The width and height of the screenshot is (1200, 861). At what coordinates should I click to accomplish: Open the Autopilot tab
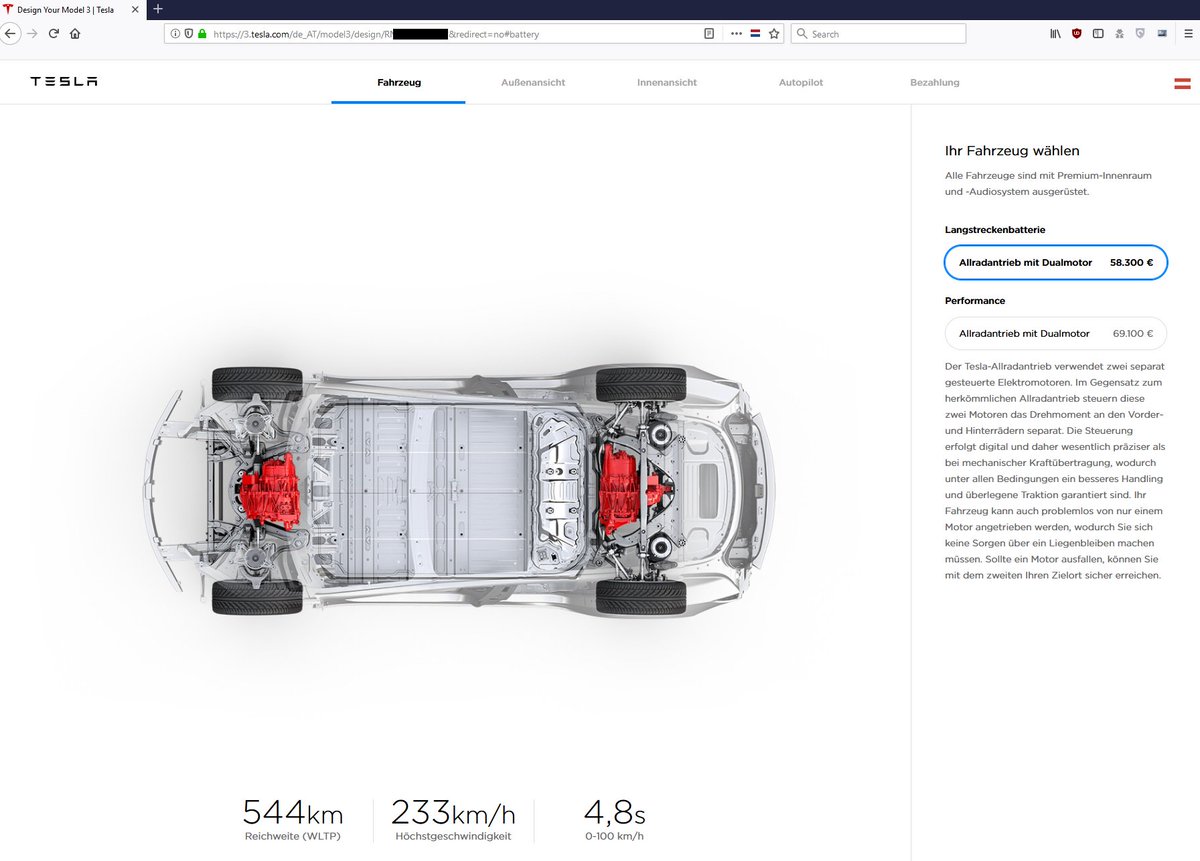(x=801, y=82)
